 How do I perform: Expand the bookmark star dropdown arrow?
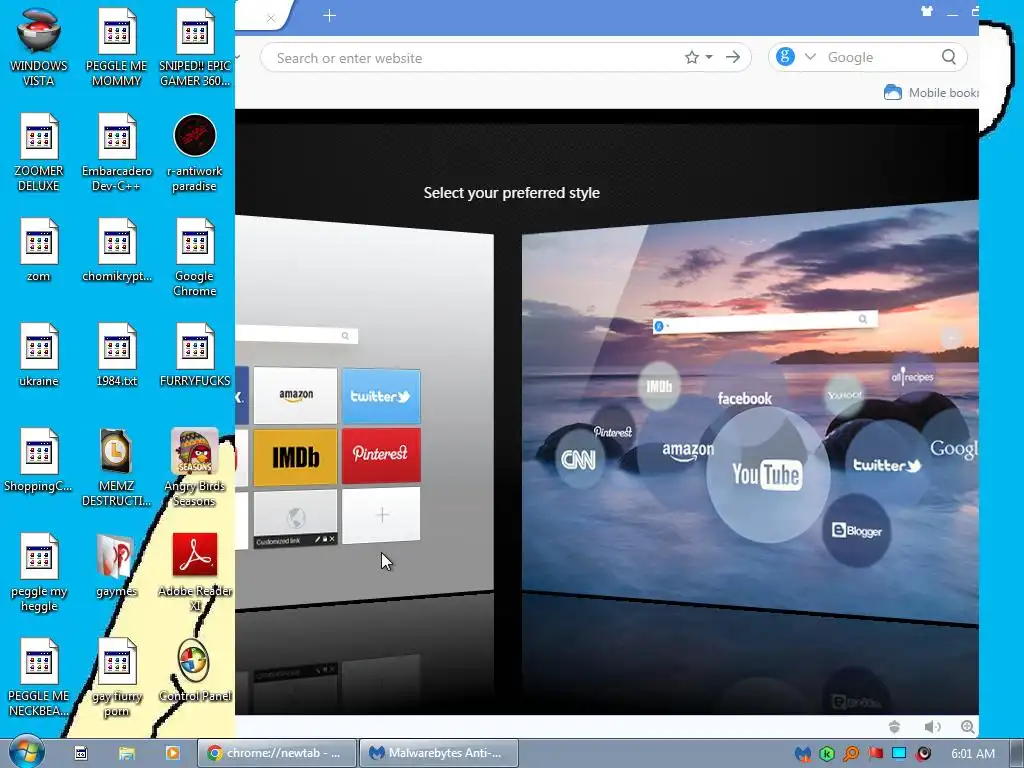coord(709,57)
